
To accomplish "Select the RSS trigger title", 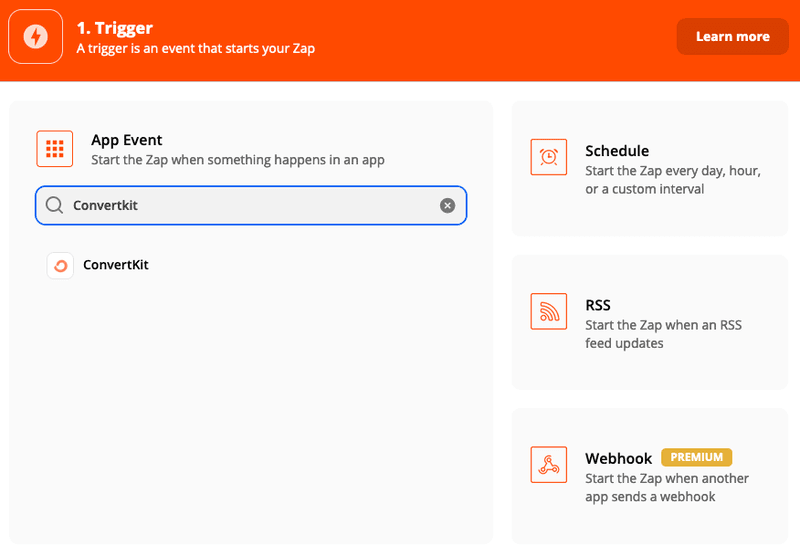I will pos(597,305).
